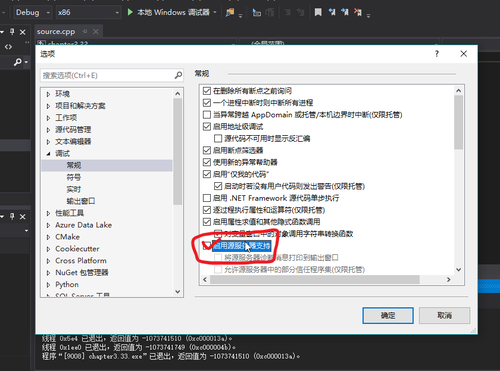Uncheck 逐过程执行属性和运算符(仅限托管)
The width and height of the screenshot is (500, 371).
pos(207,210)
